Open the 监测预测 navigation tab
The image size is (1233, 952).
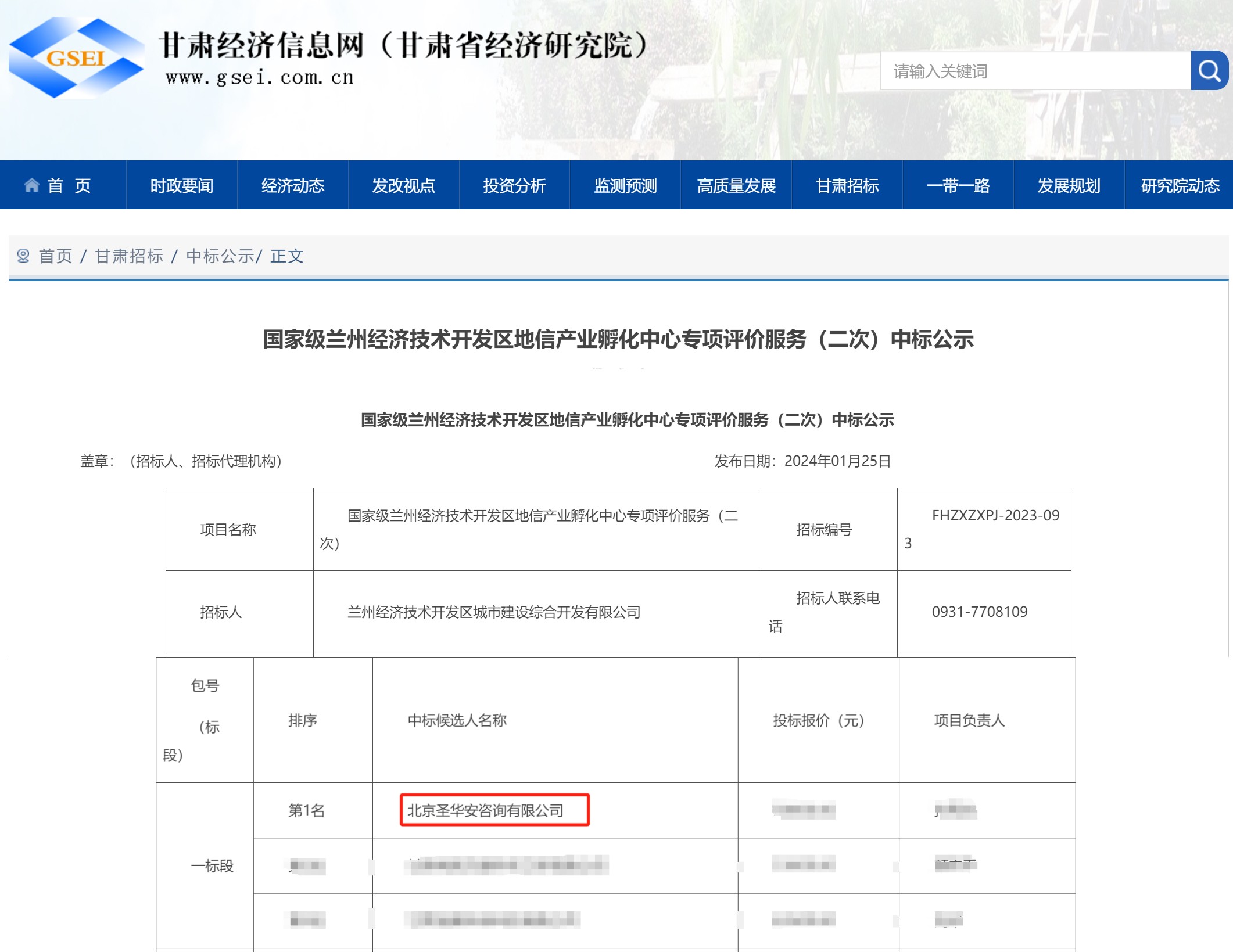click(625, 186)
